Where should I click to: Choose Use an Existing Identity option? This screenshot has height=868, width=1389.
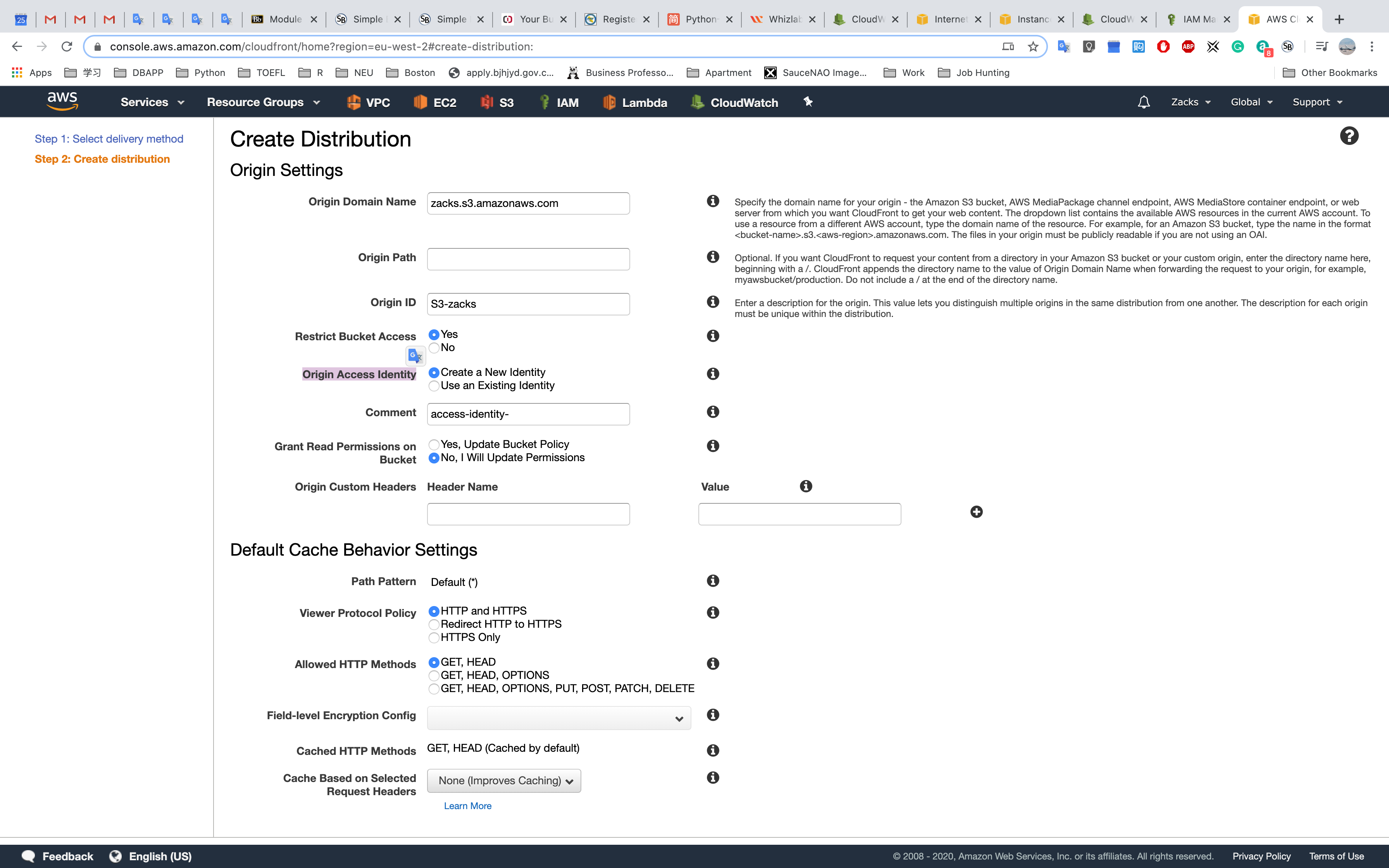434,386
